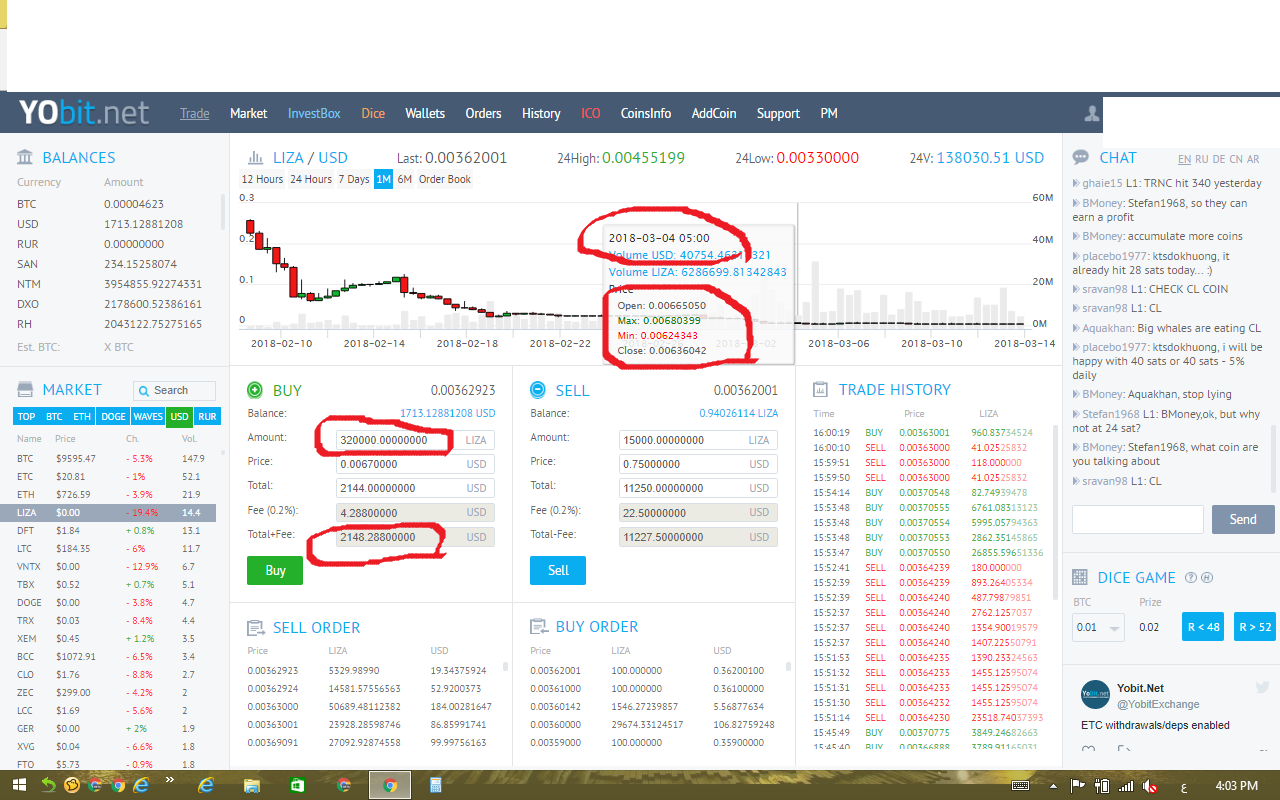This screenshot has height=800, width=1280.
Task: Click the 1713.12881208 USD buy balance link
Action: (448, 413)
